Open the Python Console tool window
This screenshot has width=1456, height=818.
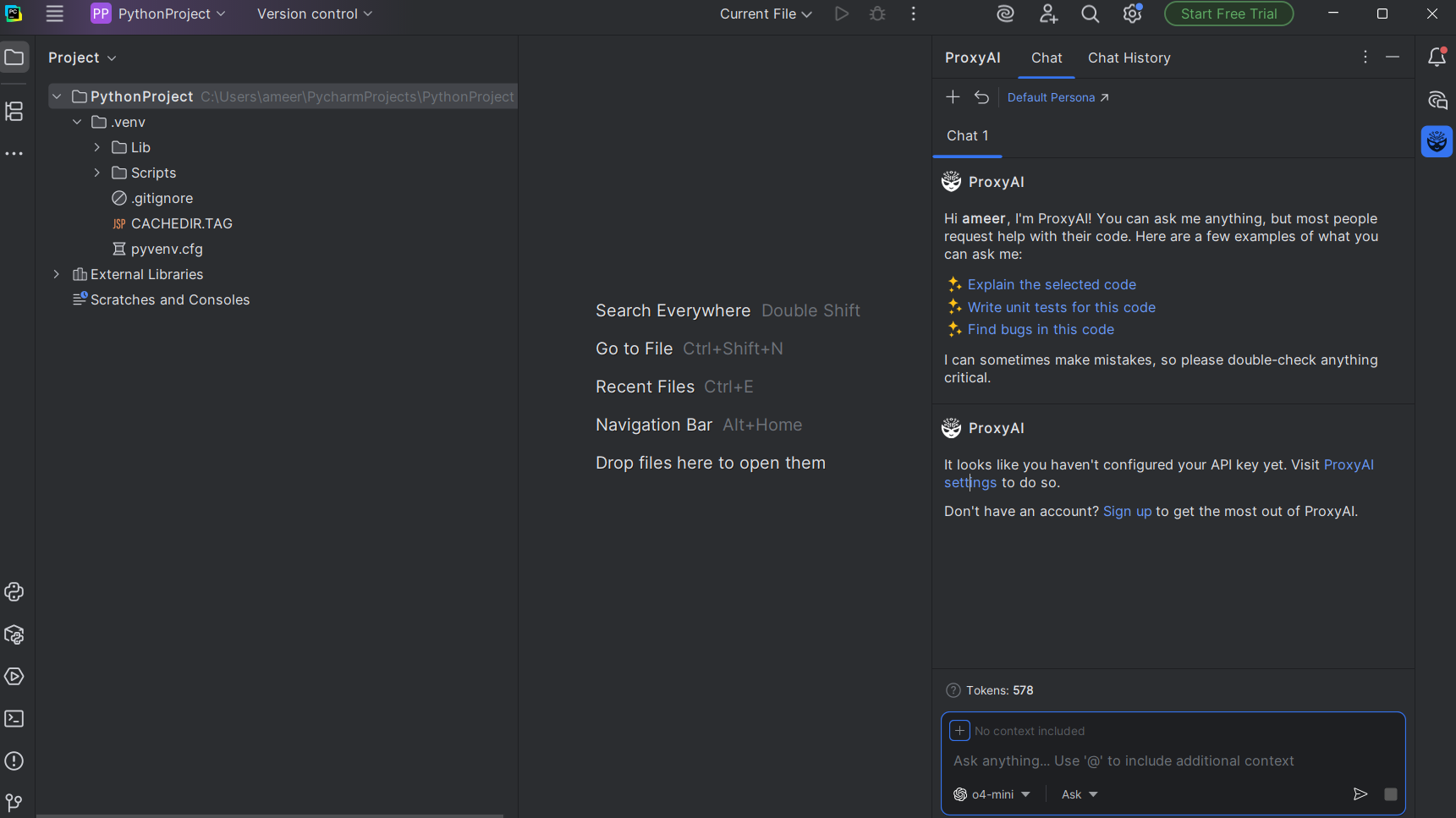(14, 592)
